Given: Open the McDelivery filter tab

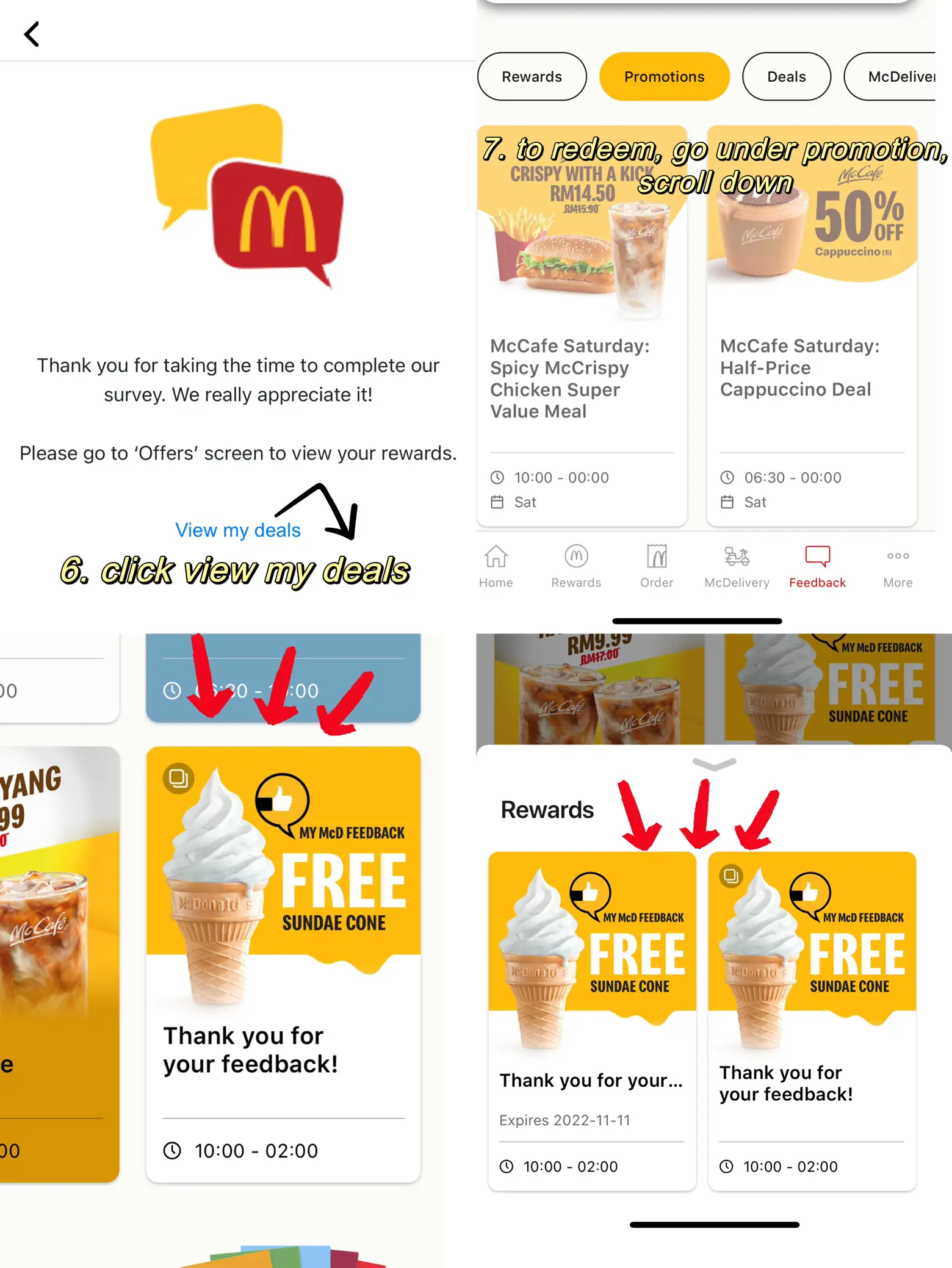Looking at the screenshot, I should point(890,77).
